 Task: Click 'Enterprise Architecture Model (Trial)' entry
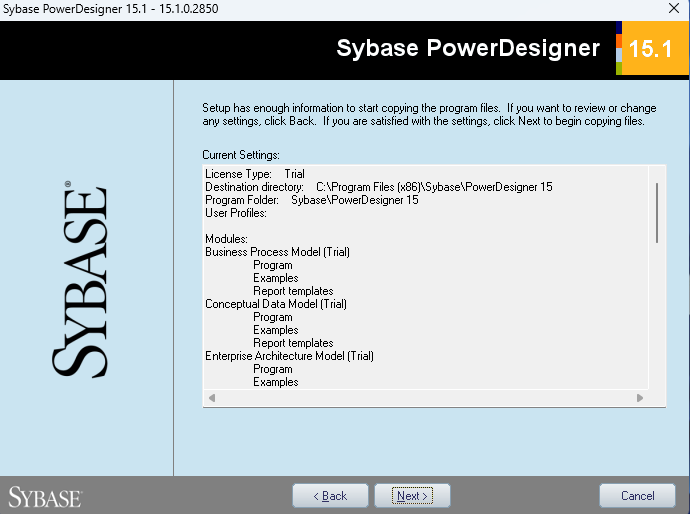pyautogui.click(x=289, y=356)
